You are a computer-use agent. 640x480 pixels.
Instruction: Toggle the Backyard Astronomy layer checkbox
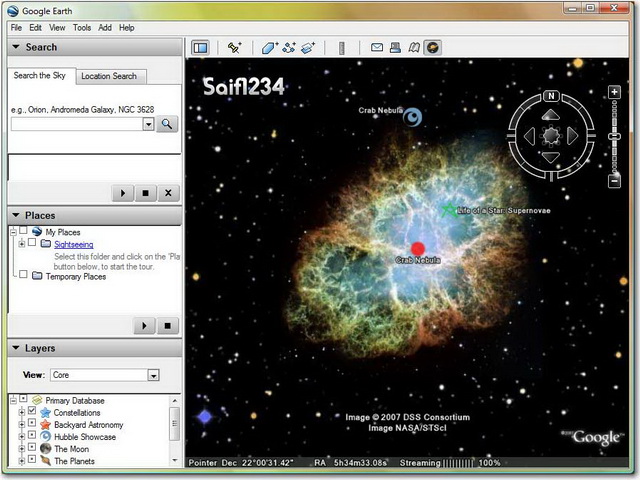(x=32, y=423)
